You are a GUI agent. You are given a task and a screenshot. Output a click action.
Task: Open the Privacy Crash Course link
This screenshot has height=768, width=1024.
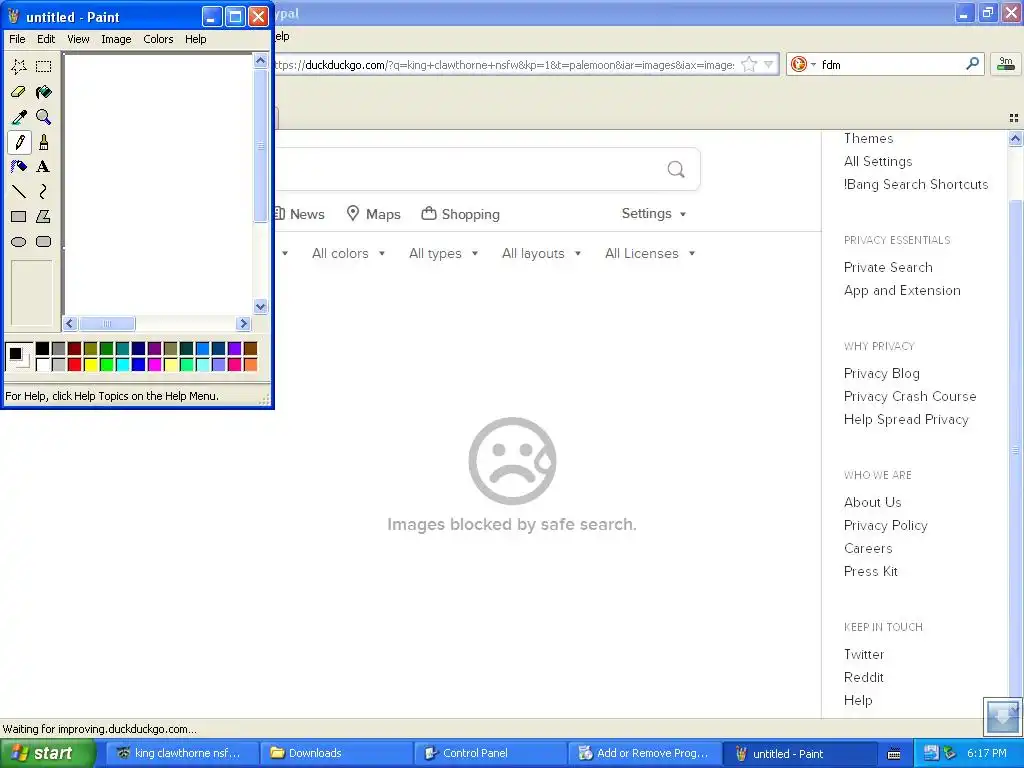[x=910, y=396]
